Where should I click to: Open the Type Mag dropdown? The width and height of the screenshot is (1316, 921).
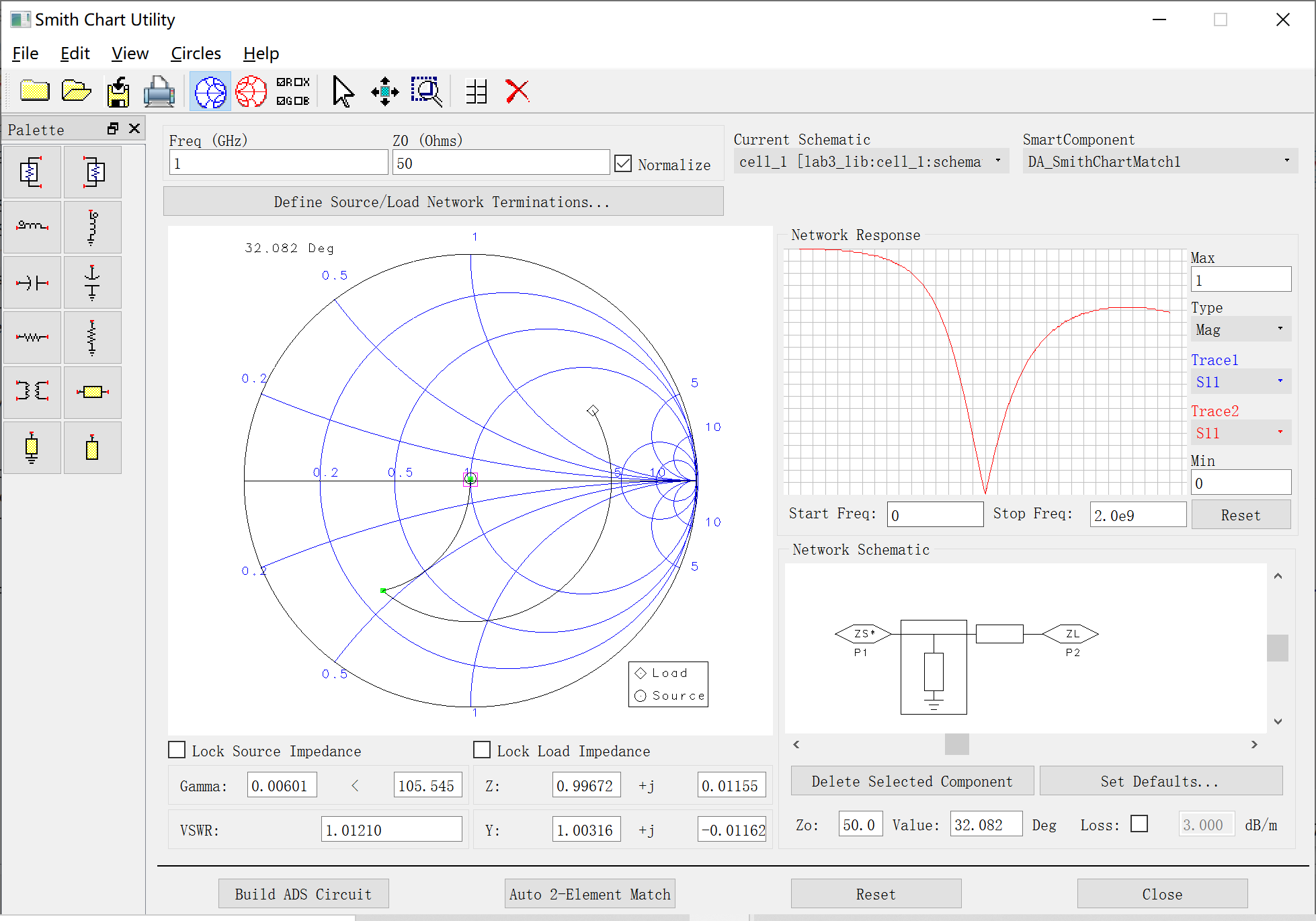tap(1240, 329)
